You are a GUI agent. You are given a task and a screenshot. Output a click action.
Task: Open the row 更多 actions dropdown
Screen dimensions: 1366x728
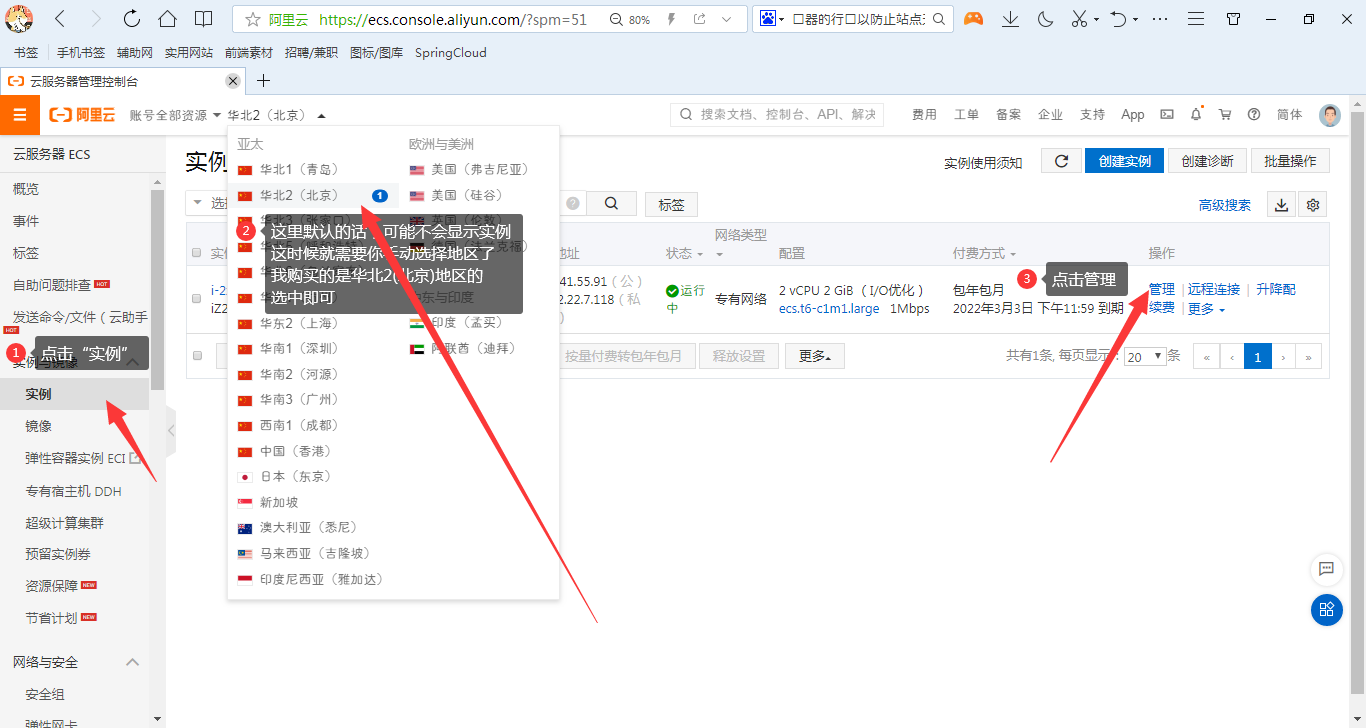click(1206, 309)
